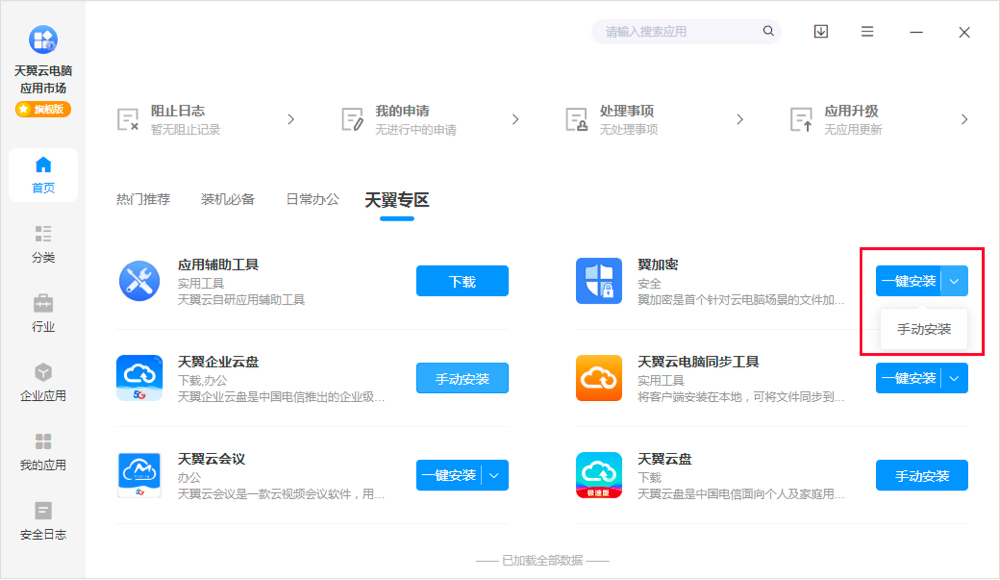
Task: Expand the 我的申请 card chevron
Action: click(515, 118)
